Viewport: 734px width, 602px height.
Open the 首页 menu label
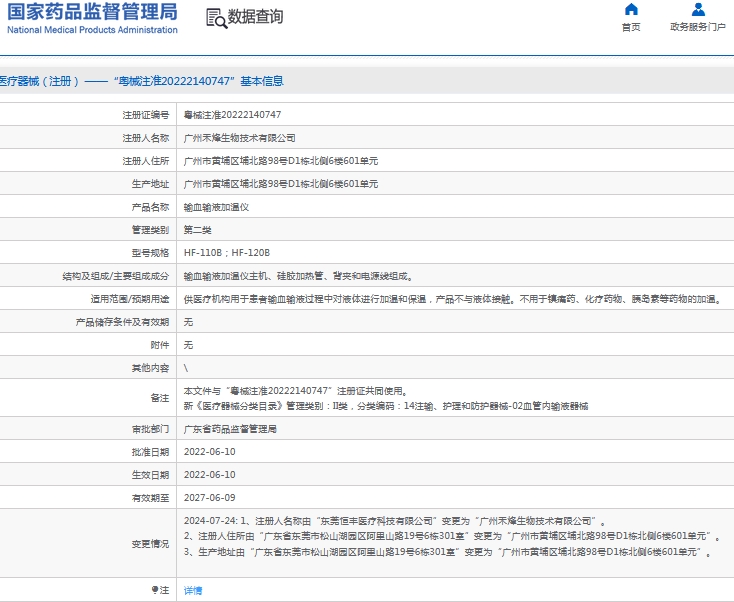(631, 28)
